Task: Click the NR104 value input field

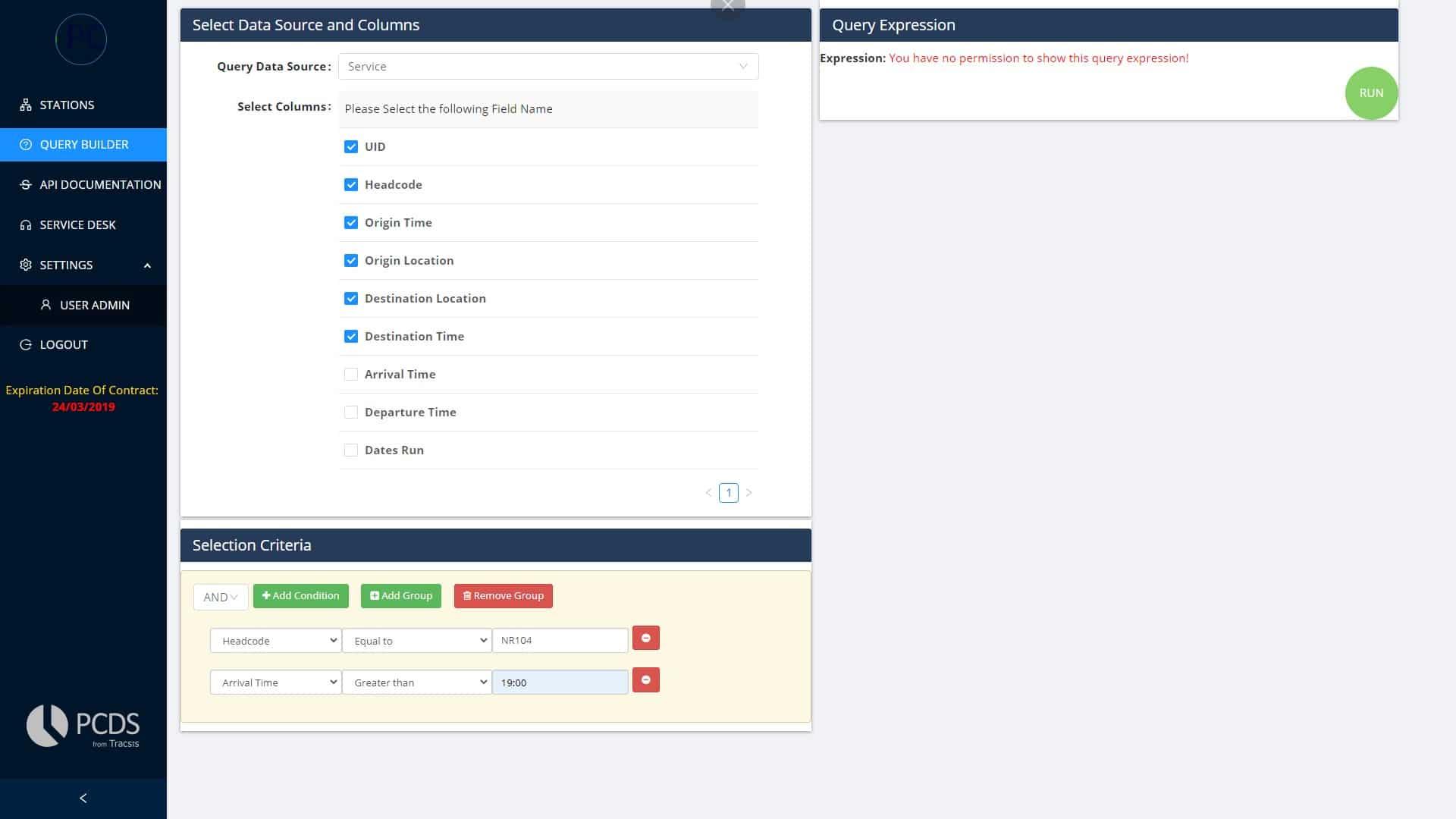Action: [560, 641]
